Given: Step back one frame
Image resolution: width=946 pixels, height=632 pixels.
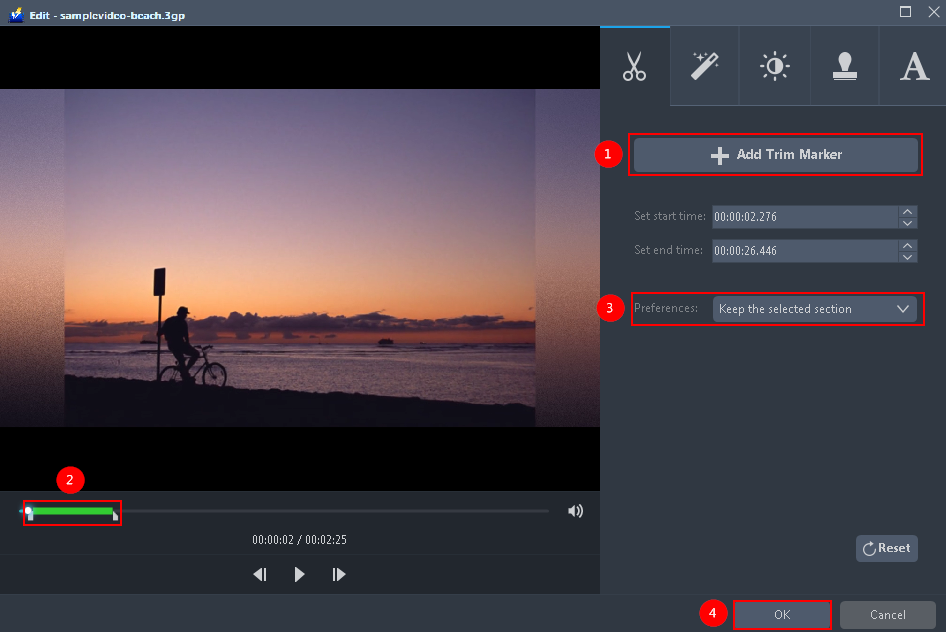Looking at the screenshot, I should coord(260,574).
